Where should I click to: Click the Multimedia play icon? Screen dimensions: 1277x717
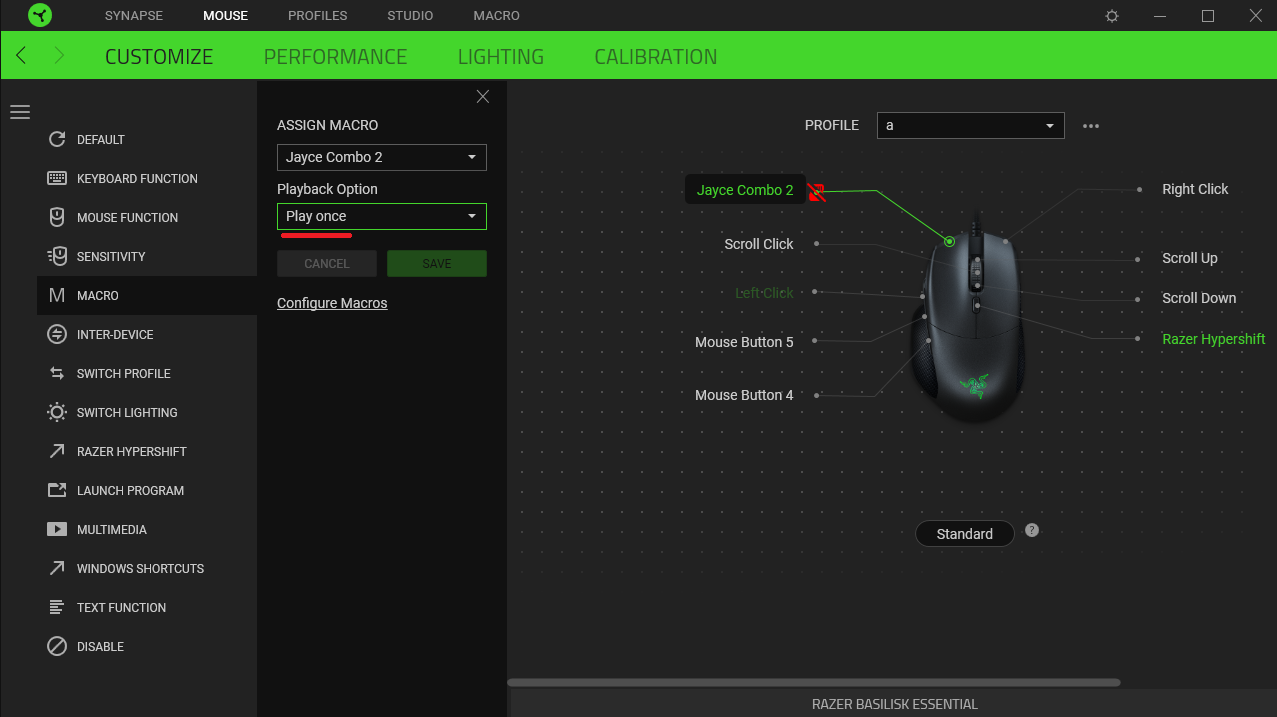57,529
